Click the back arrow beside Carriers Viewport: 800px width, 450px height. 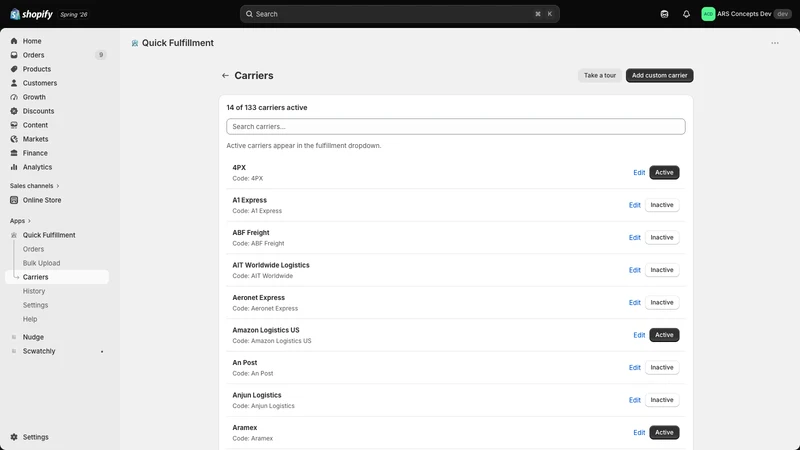(225, 76)
